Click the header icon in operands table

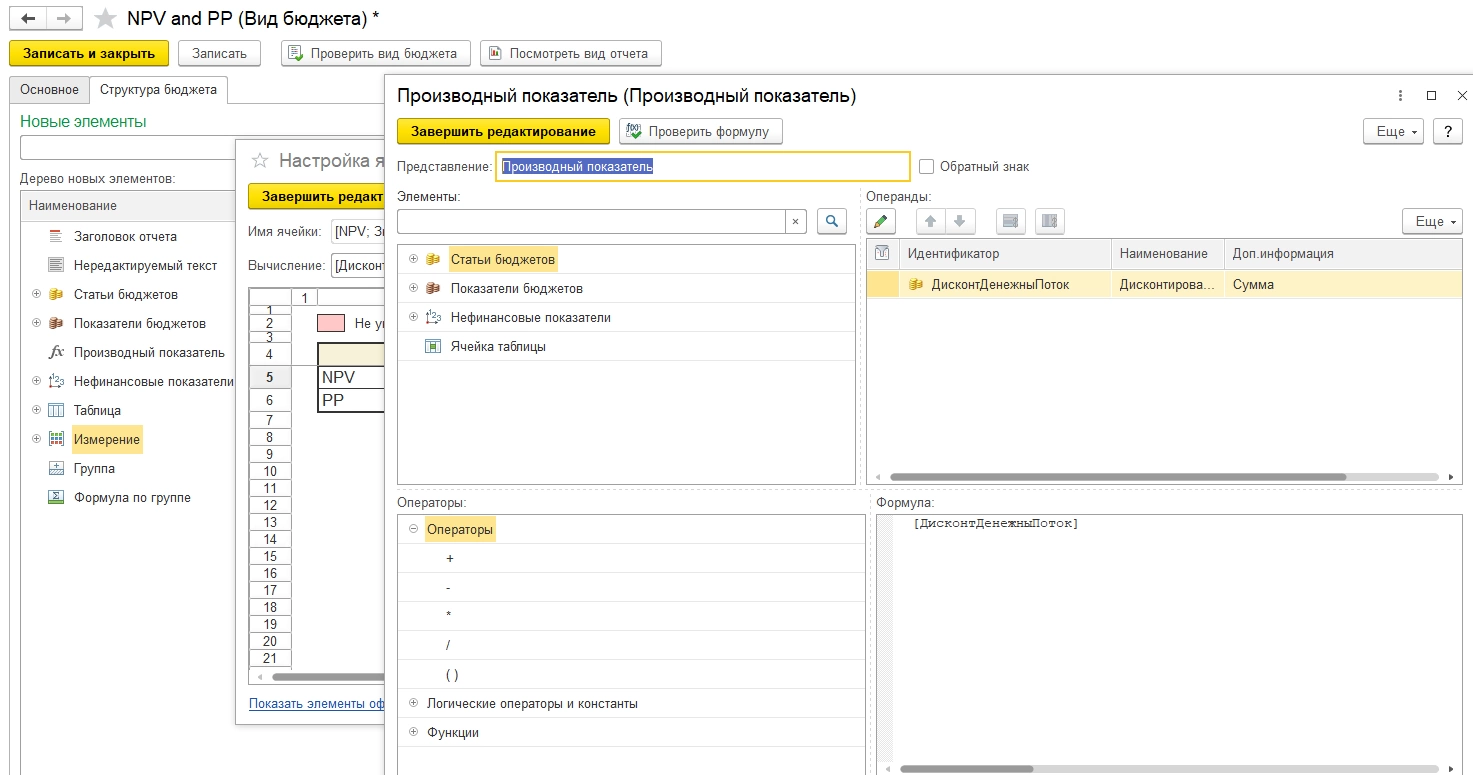(881, 254)
